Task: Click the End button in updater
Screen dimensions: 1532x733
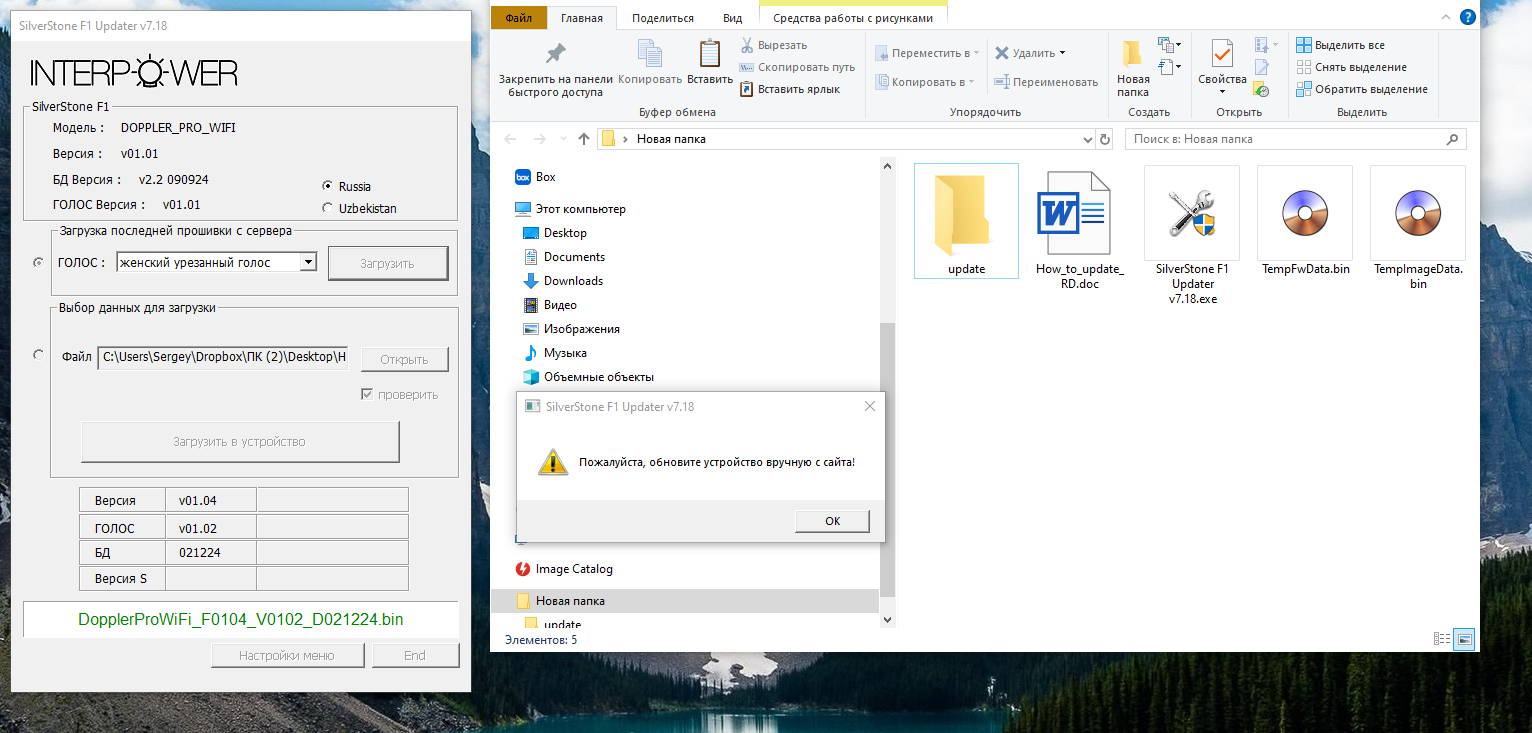Action: pos(415,656)
